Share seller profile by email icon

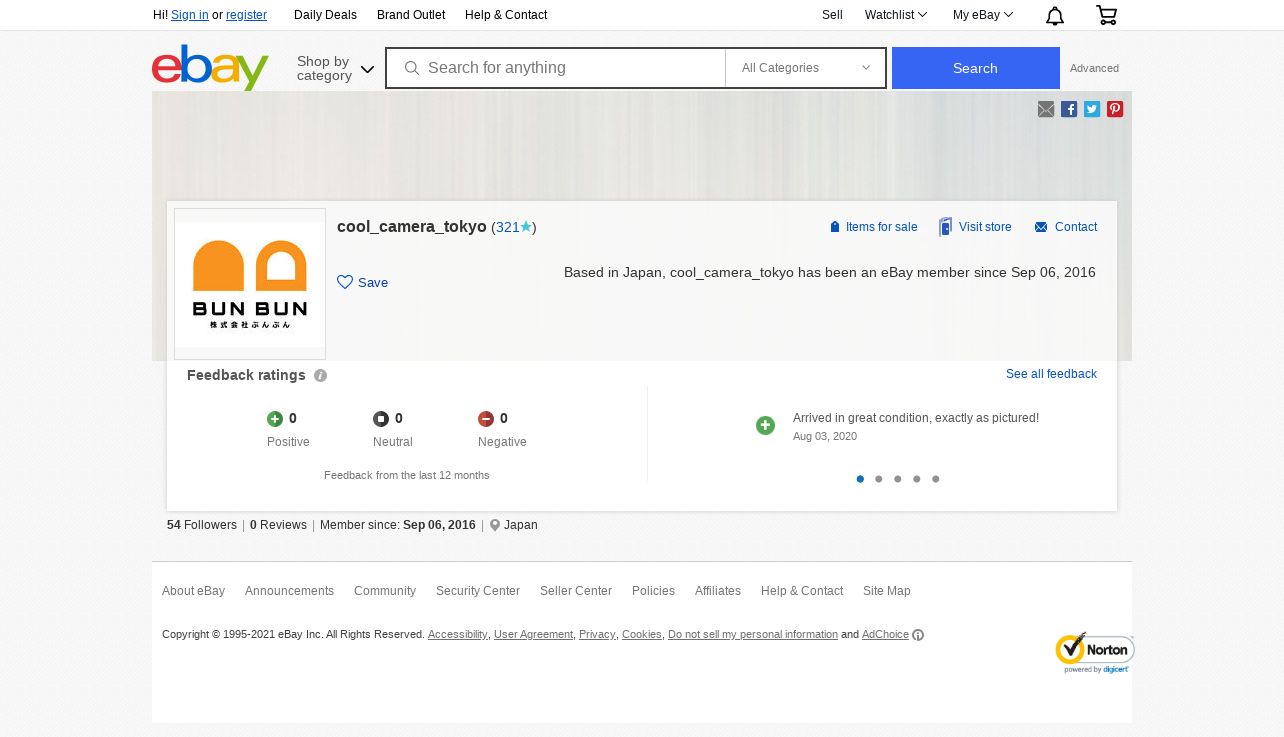point(1046,109)
